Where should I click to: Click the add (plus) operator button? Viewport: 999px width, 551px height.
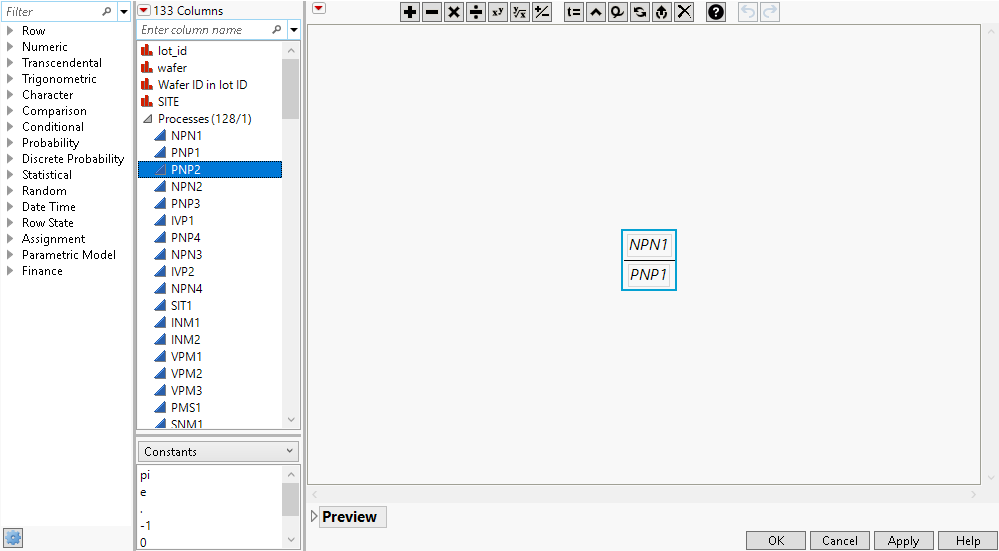(410, 12)
